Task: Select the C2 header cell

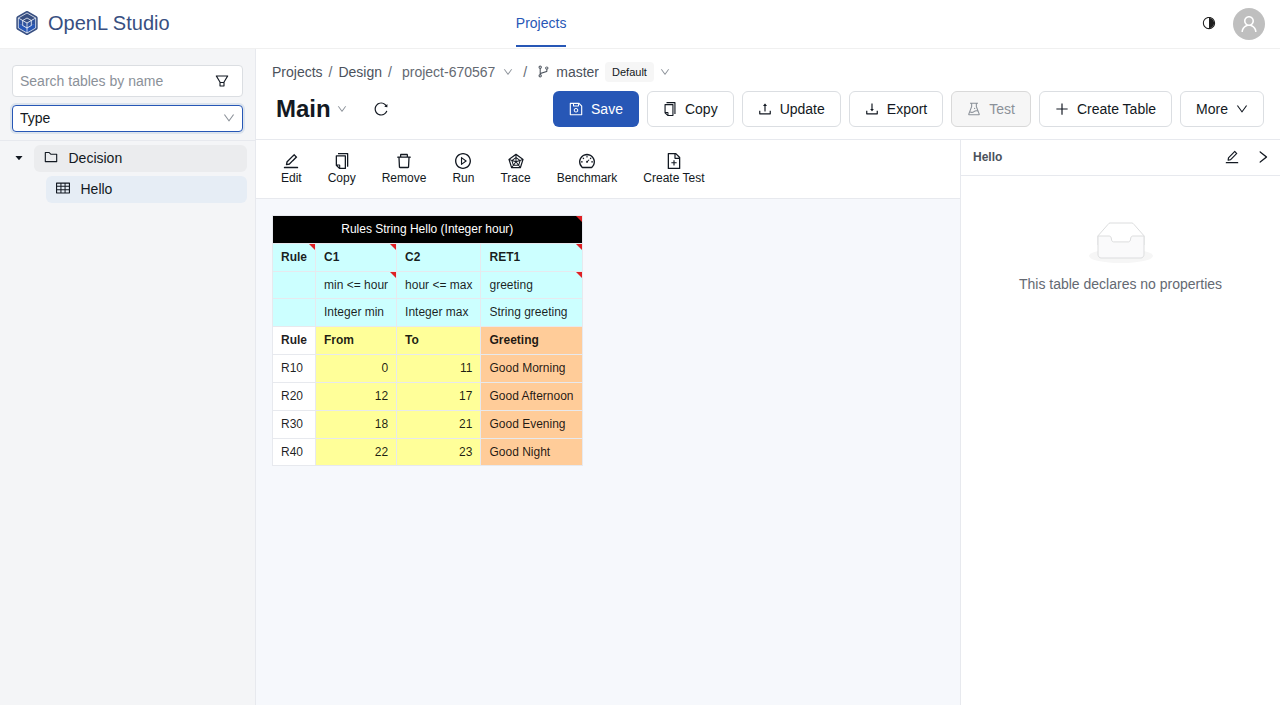Action: 439,257
